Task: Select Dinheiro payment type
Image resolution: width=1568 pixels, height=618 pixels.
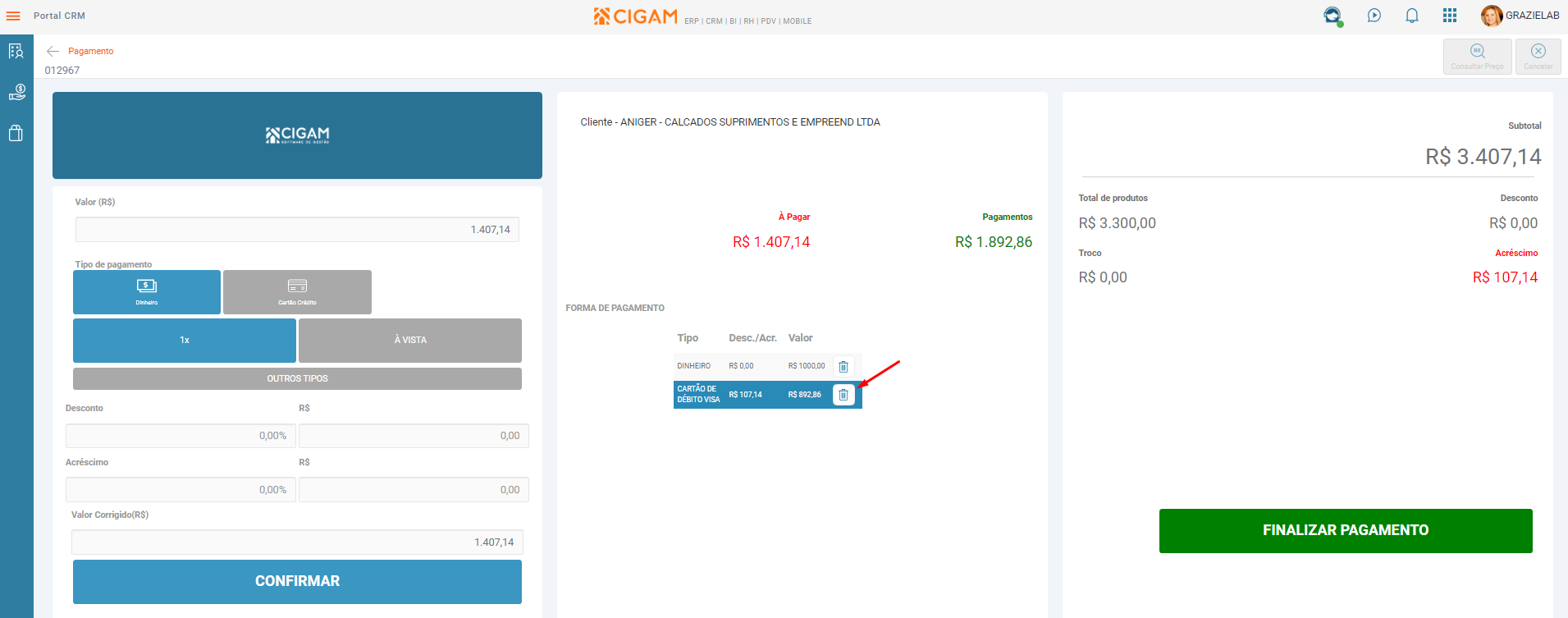Action: click(147, 292)
